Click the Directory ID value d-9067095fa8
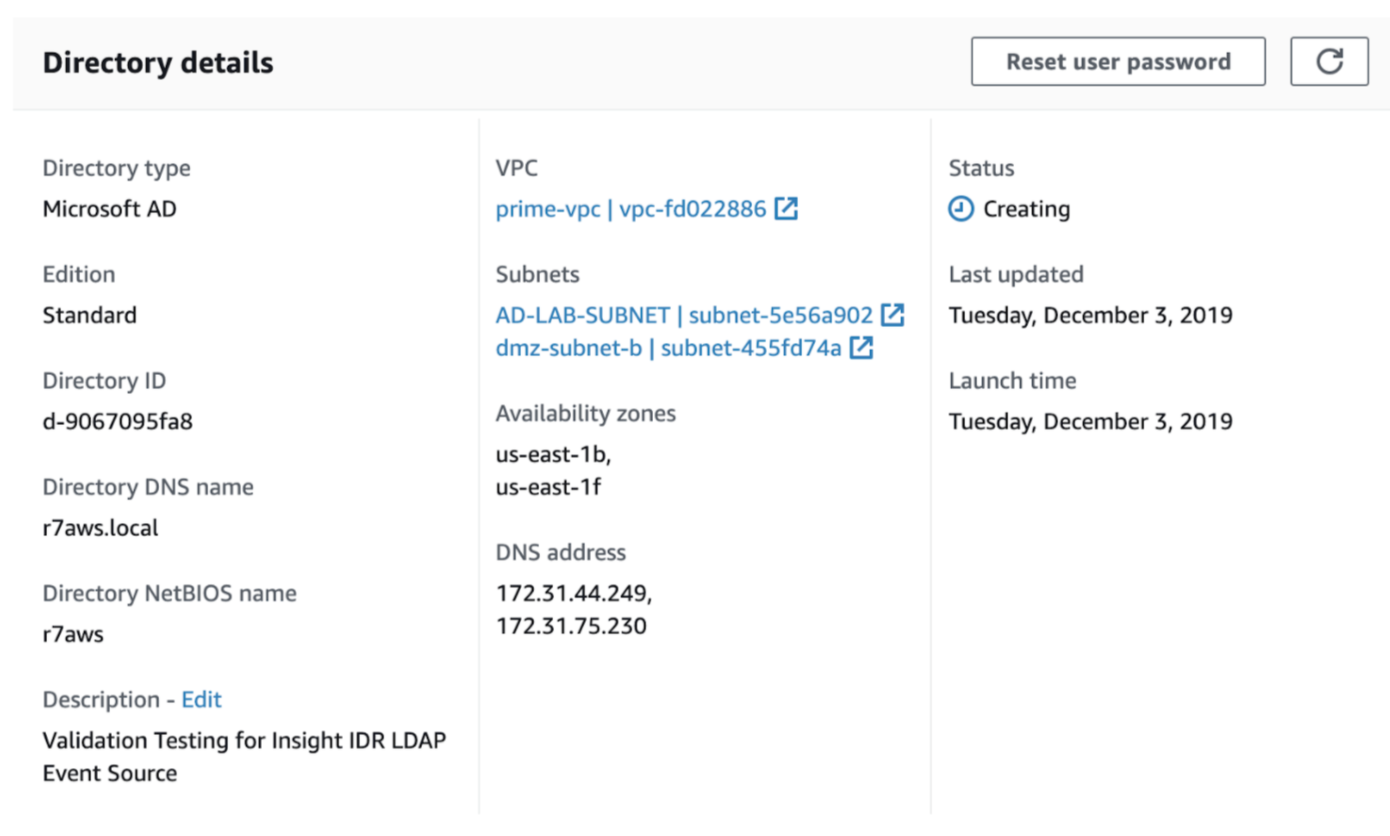Screen dimensions: 1390x836 point(117,421)
